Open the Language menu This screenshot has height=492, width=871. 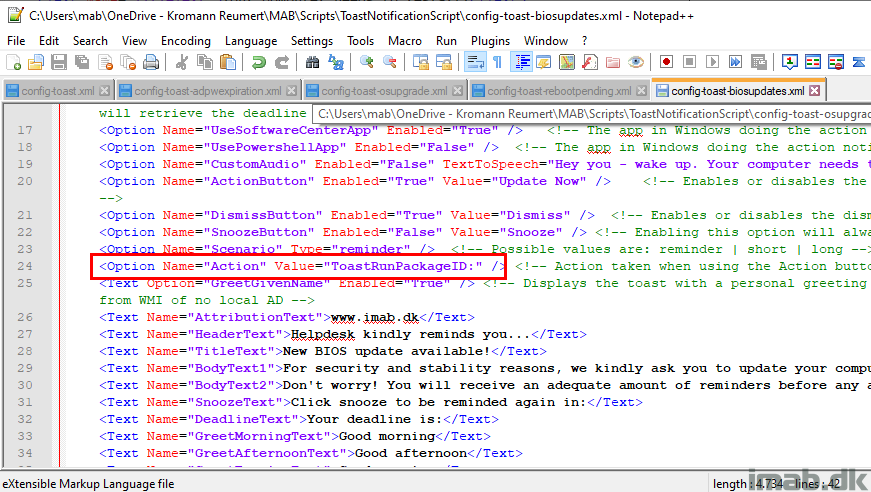[251, 41]
